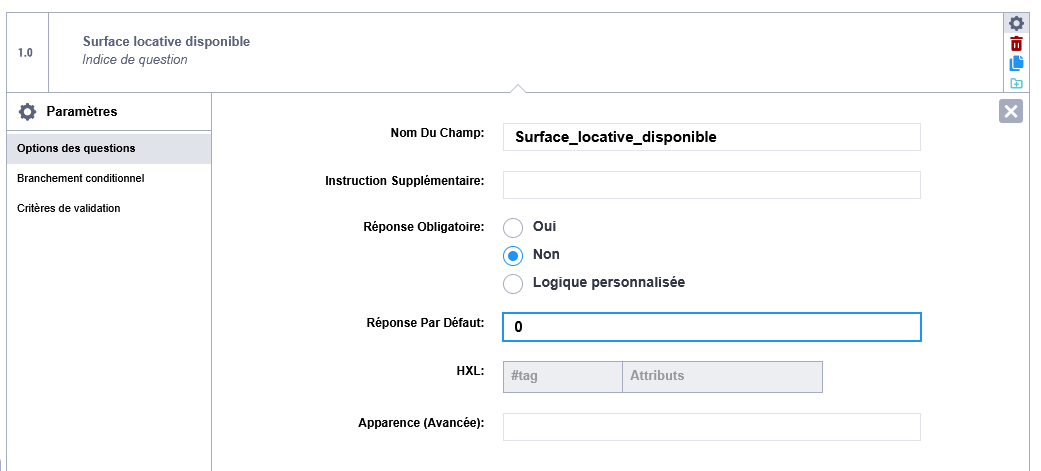
Task: Select Oui for Réponse Obligatoire
Action: [513, 228]
